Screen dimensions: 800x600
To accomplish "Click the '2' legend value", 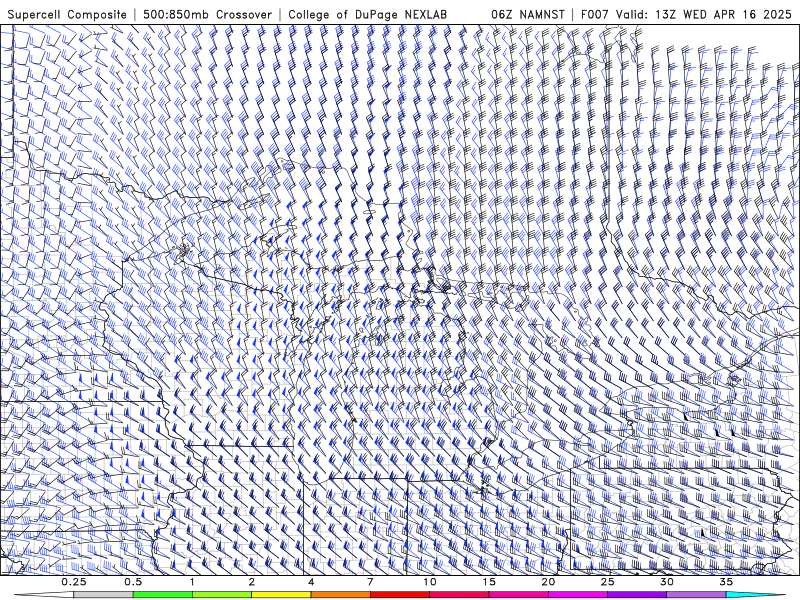I will point(252,582).
